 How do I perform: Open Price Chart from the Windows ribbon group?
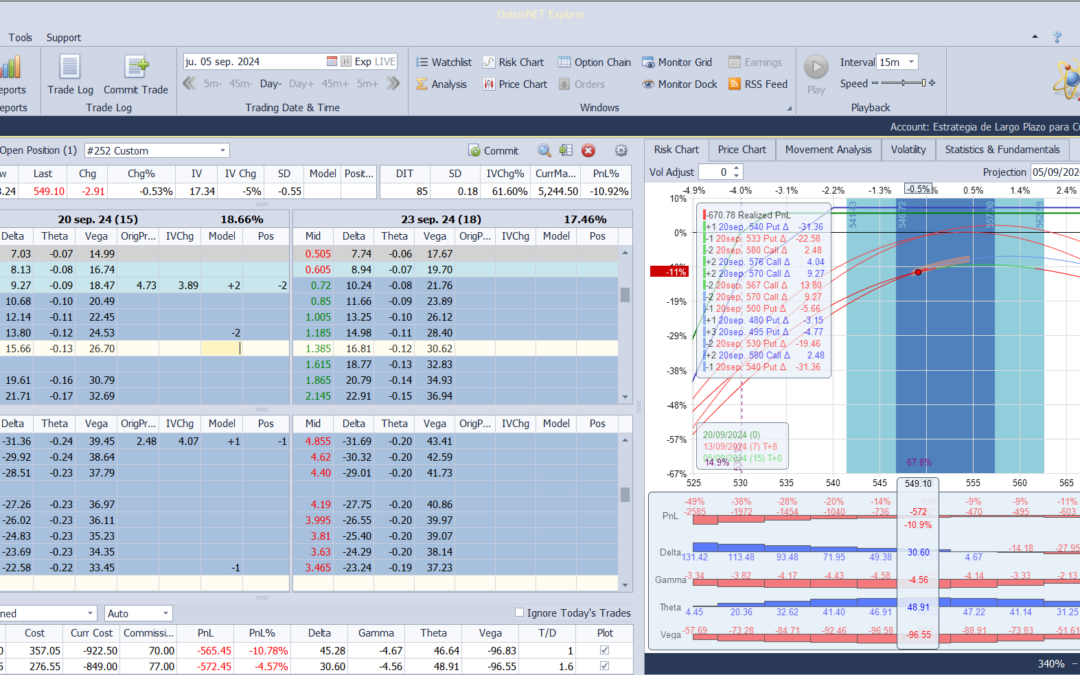515,84
